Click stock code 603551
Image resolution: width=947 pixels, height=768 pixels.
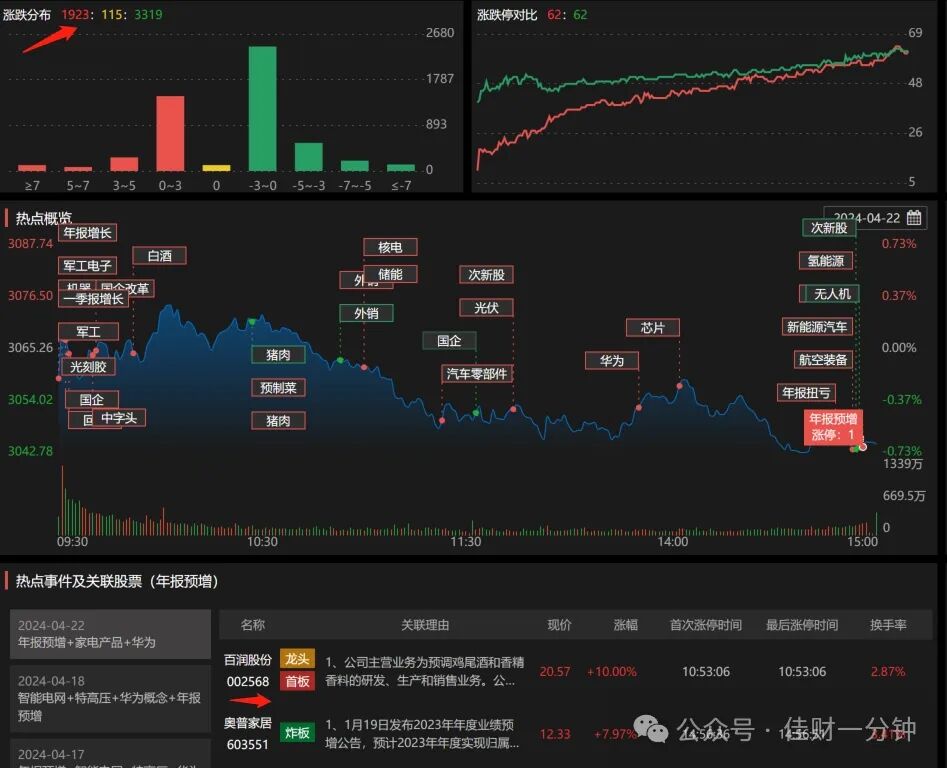point(248,744)
